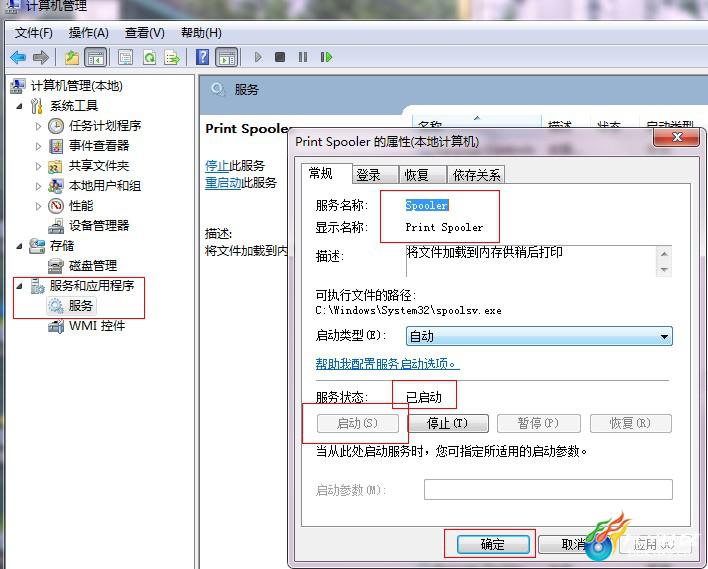Expand the 任务计划程序 node arrow
The height and width of the screenshot is (569, 708).
tap(38, 126)
